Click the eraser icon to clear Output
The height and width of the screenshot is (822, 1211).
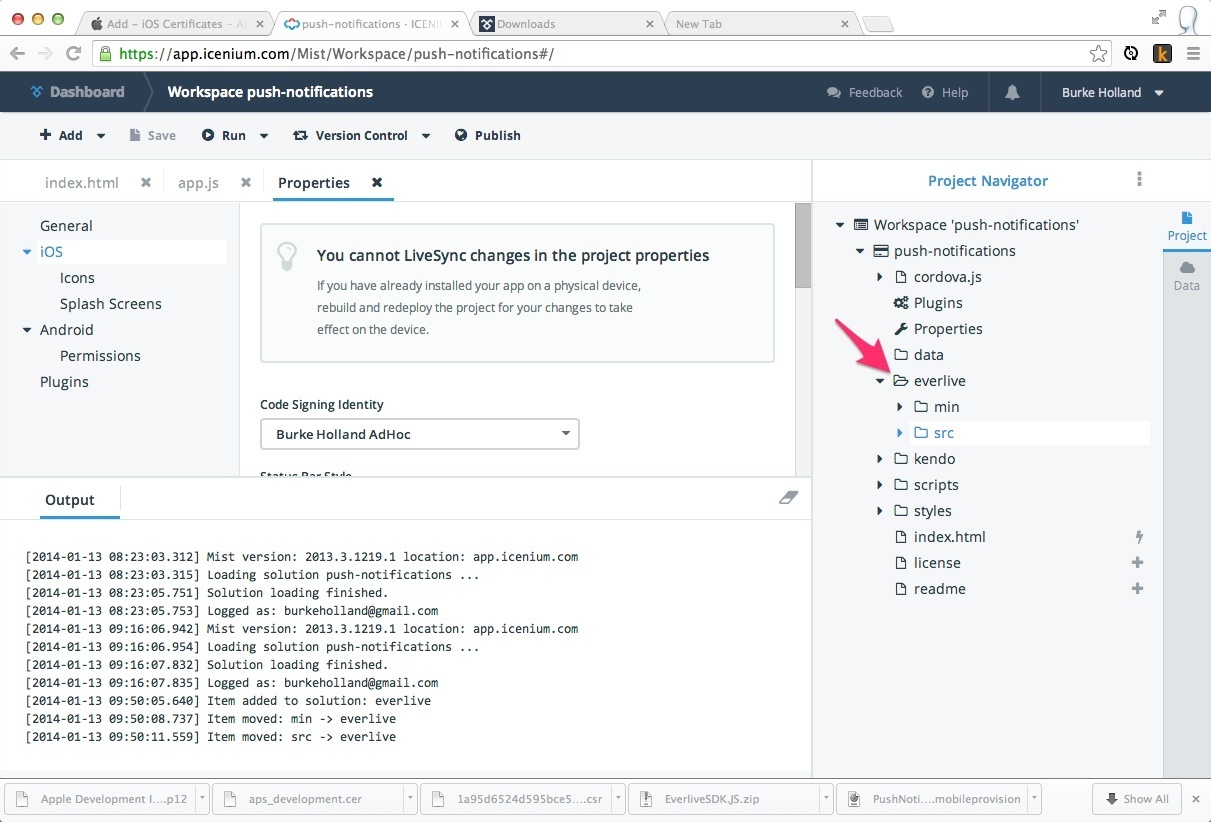pos(788,498)
